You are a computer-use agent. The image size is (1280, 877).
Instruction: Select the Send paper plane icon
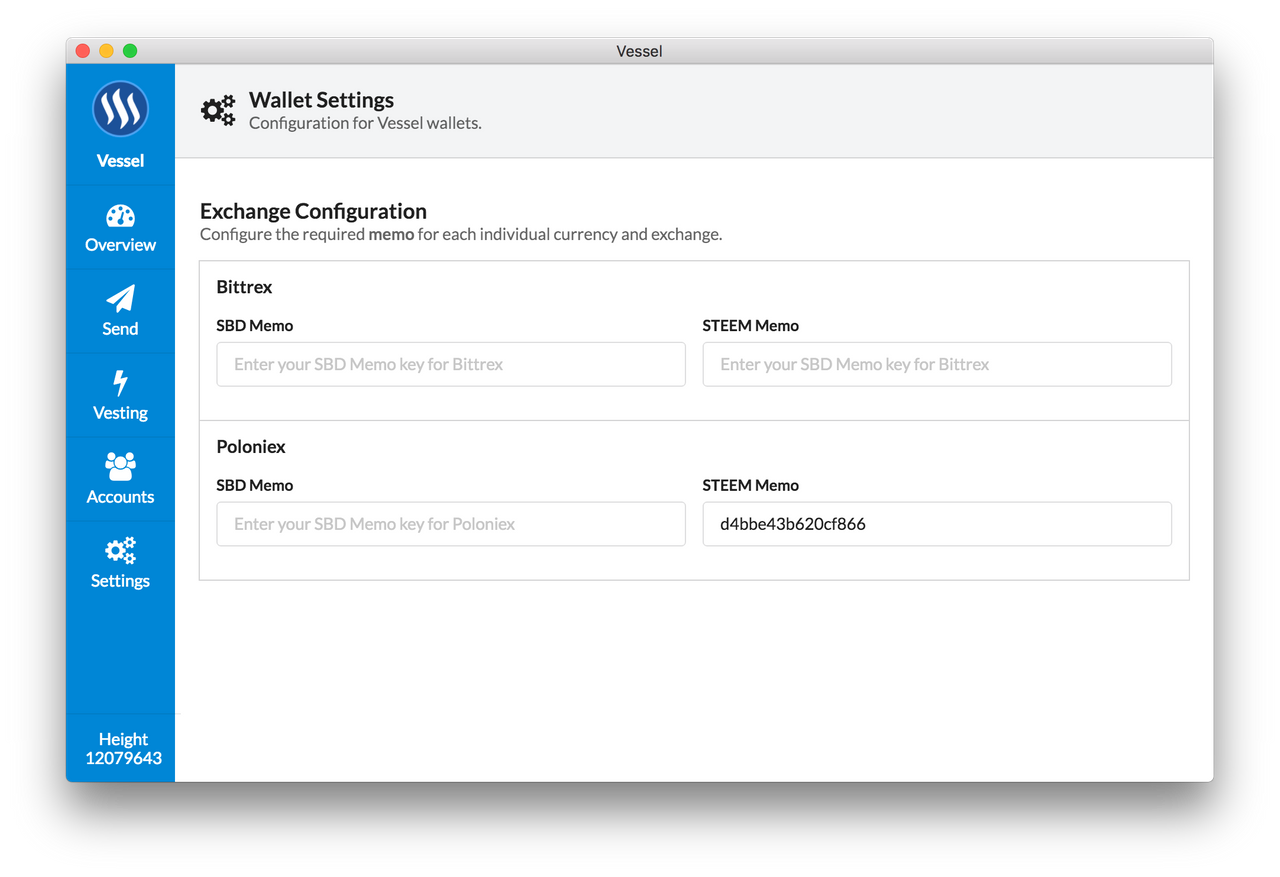tap(120, 299)
